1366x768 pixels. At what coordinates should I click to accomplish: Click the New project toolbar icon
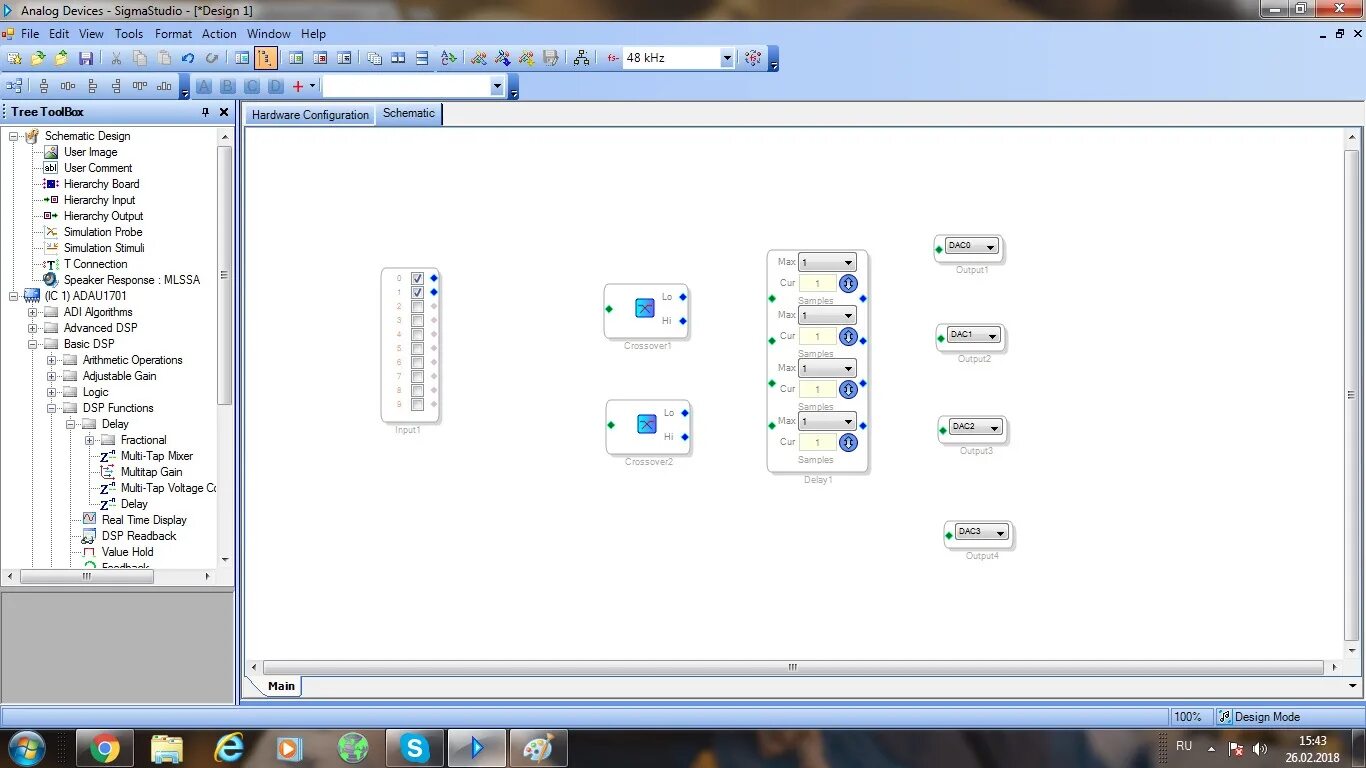14,58
